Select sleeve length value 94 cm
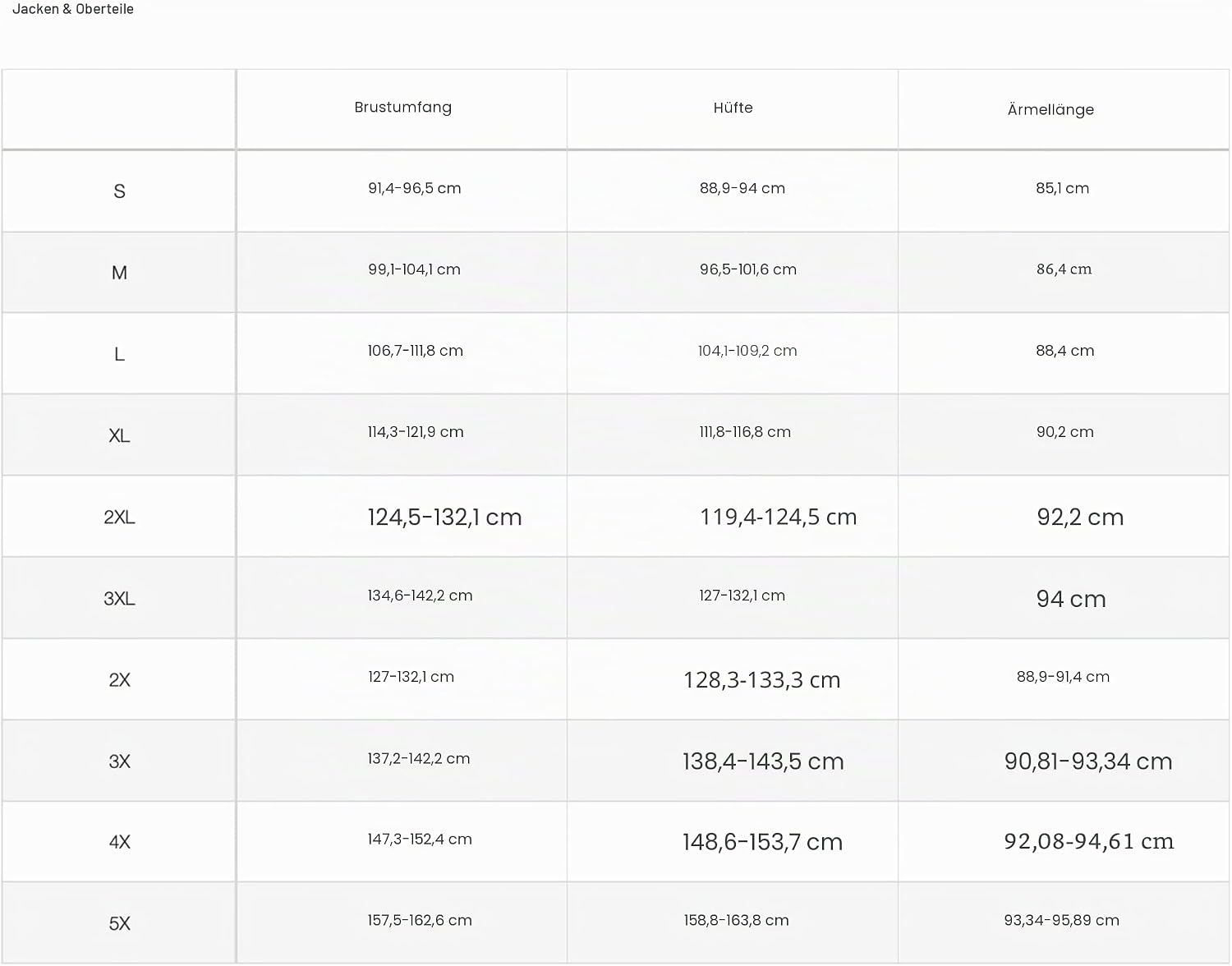1232x966 pixels. 1071,599
